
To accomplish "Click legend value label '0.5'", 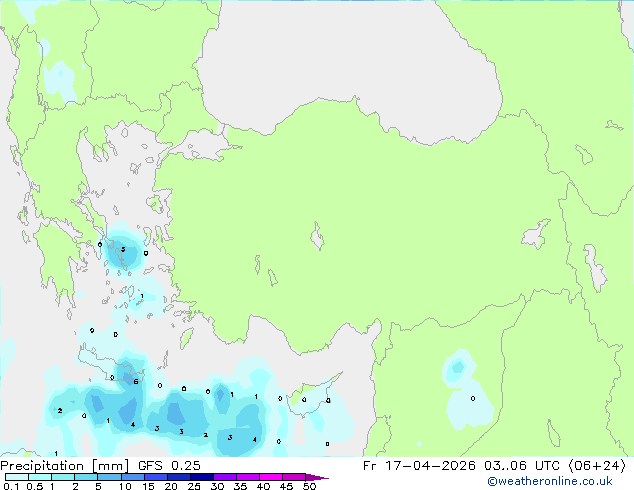I will click(x=34, y=486).
